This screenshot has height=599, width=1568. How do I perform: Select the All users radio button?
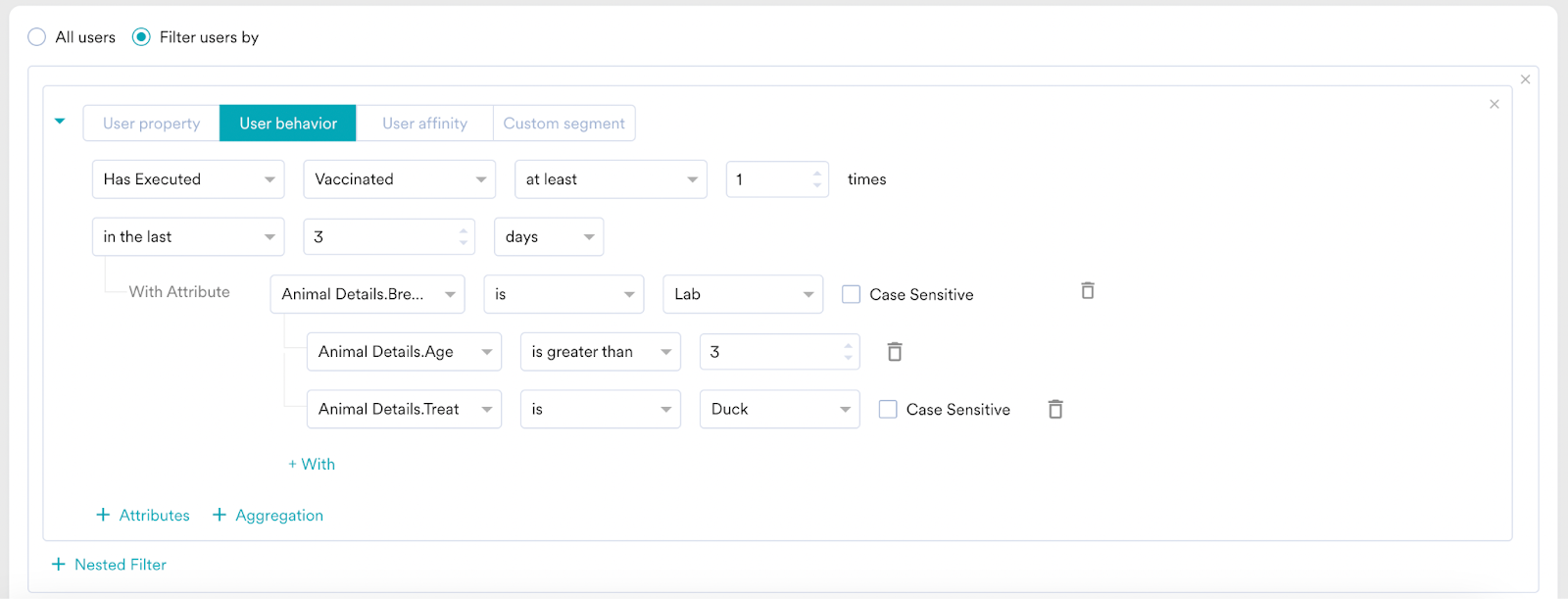point(37,37)
